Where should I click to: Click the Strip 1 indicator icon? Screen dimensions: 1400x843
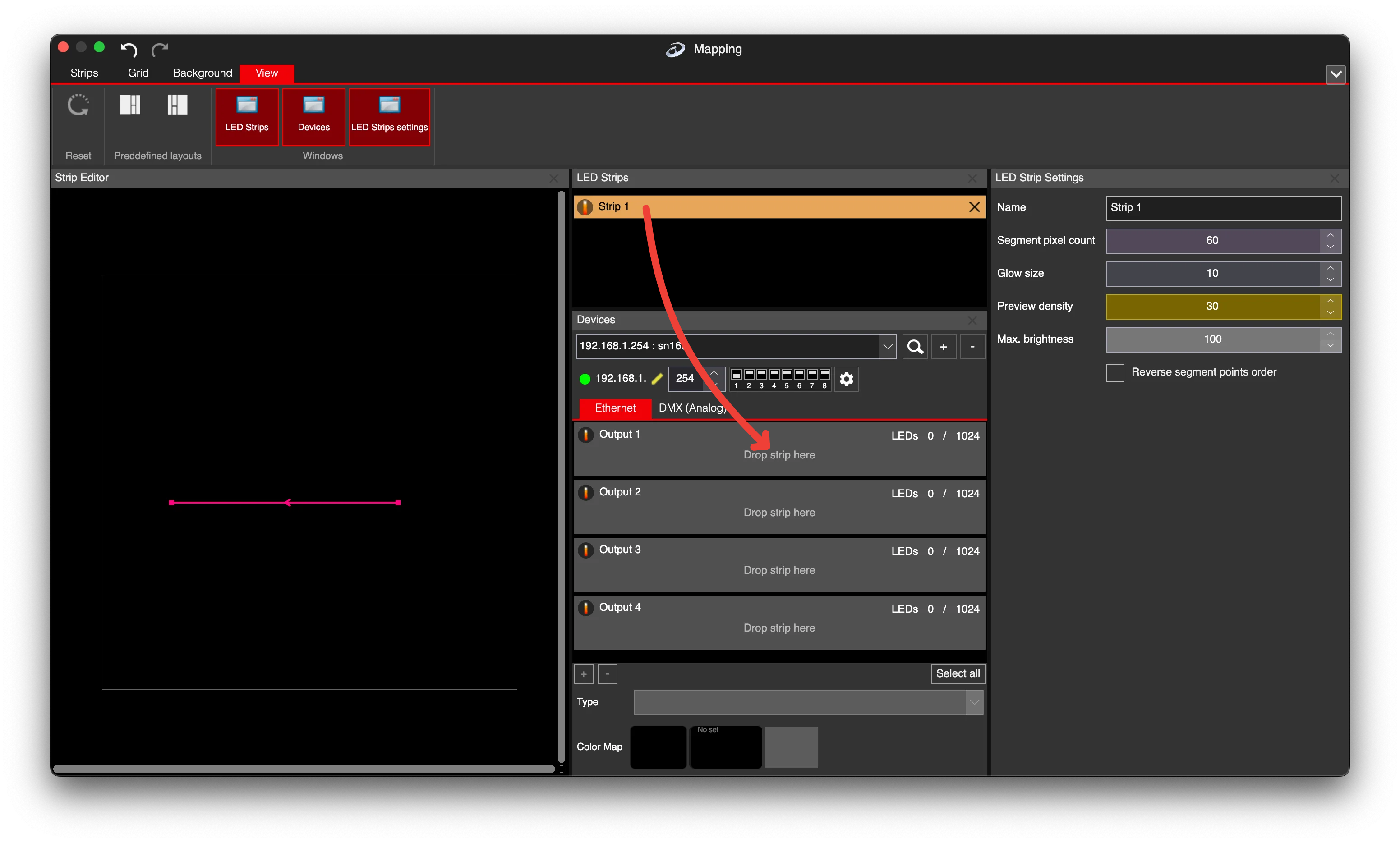tap(585, 207)
